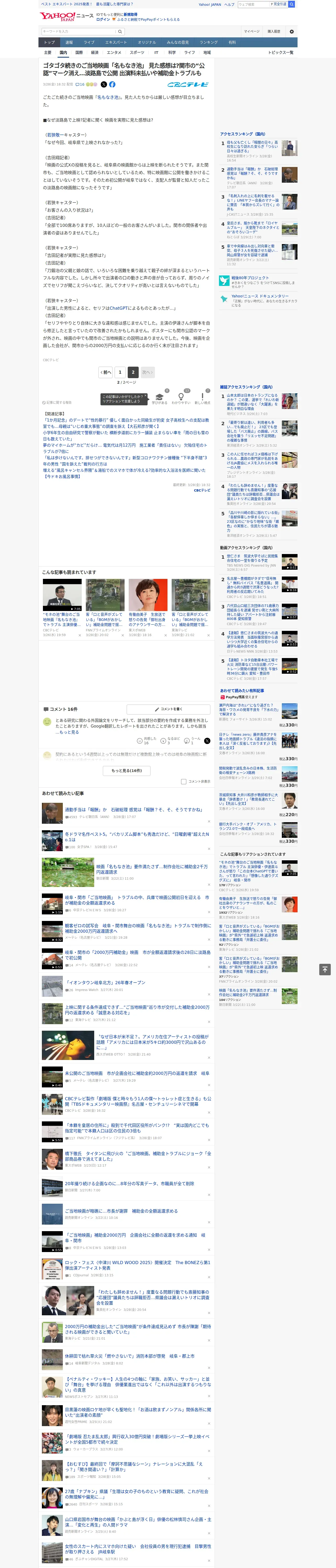Viewport: 336px width, 1568px height.
Task: Click the CBCテレビ logo beside the headline
Action: [188, 85]
